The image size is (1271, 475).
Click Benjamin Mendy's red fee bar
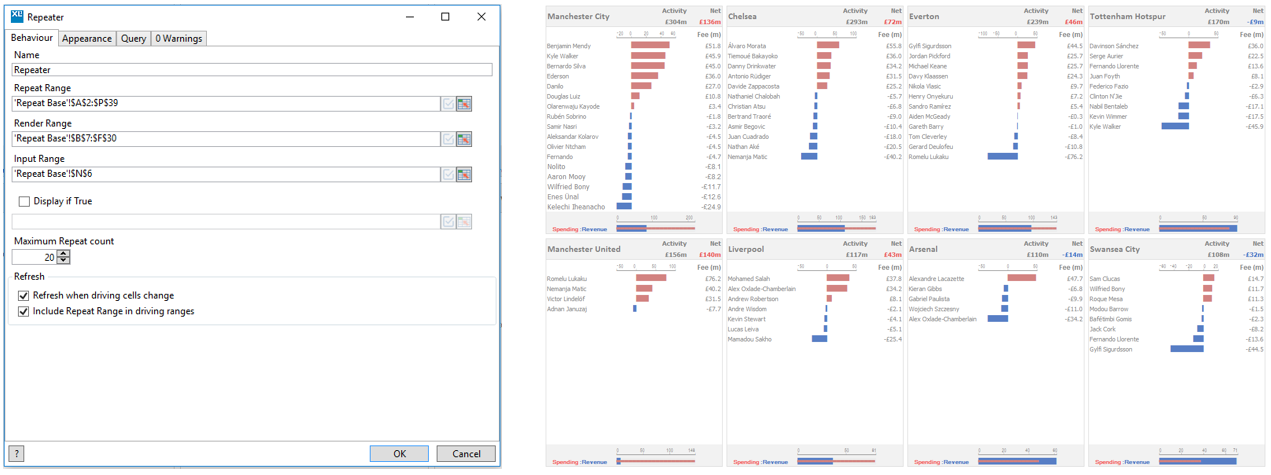click(650, 46)
